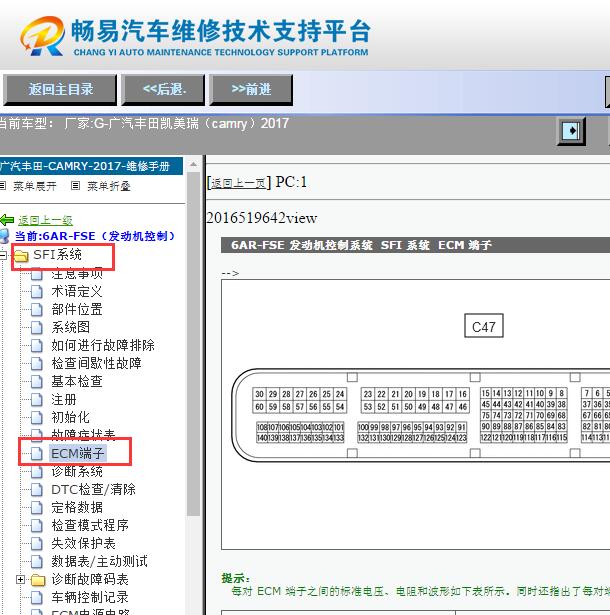Click the 术语定义 document icon

tap(37, 291)
